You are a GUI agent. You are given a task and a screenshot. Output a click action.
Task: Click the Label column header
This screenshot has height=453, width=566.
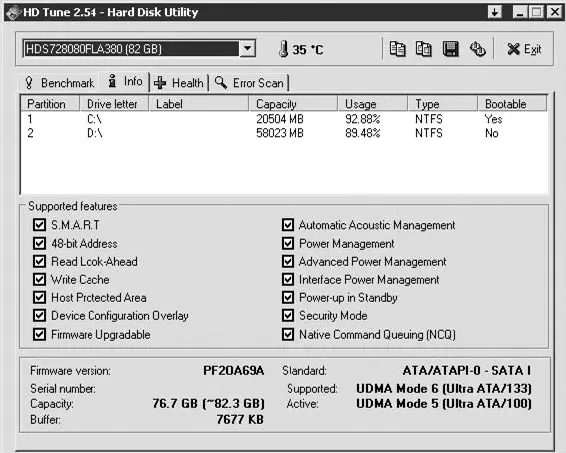coord(199,104)
